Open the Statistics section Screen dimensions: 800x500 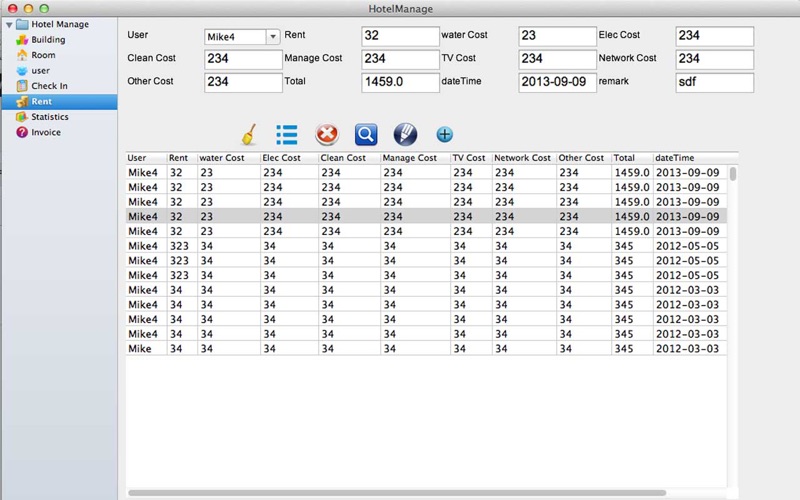click(49, 117)
